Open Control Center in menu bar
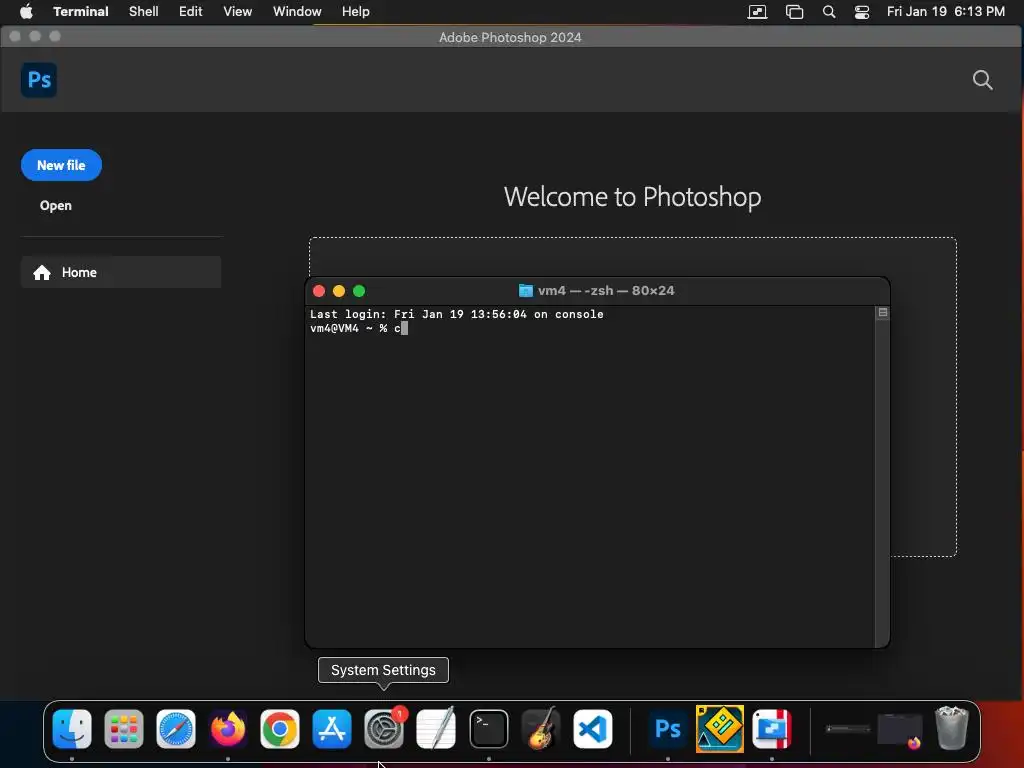The width and height of the screenshot is (1024, 768). pos(862,12)
